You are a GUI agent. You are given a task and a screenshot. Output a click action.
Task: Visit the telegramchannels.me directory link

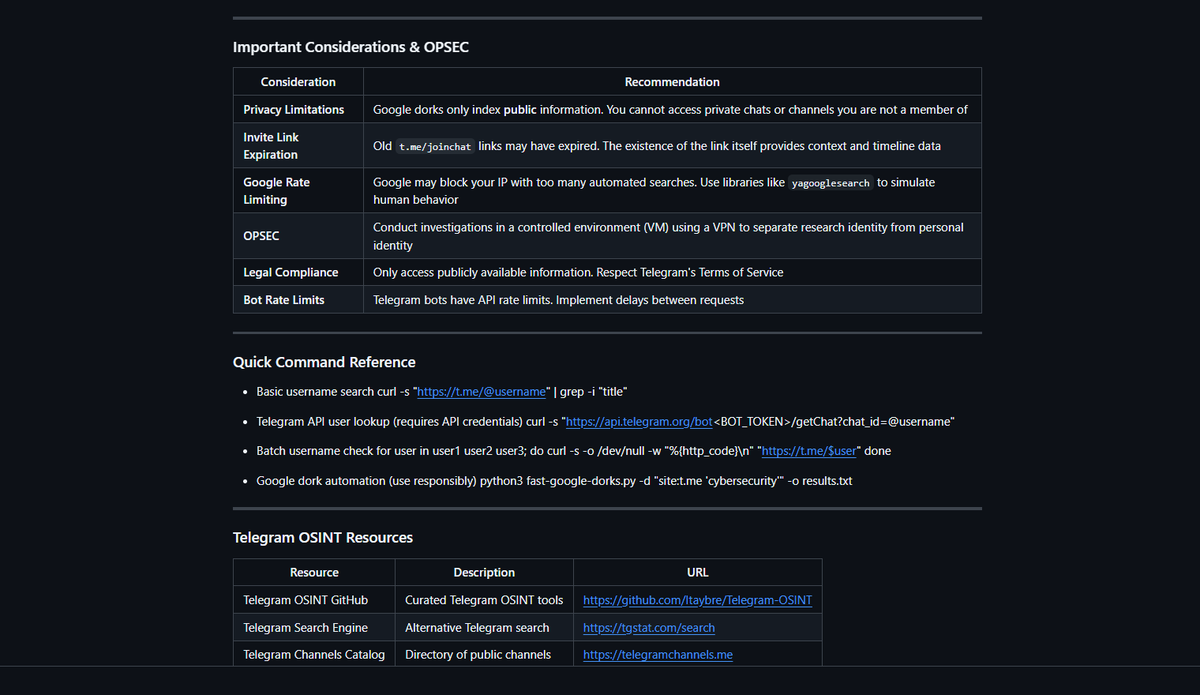658,654
